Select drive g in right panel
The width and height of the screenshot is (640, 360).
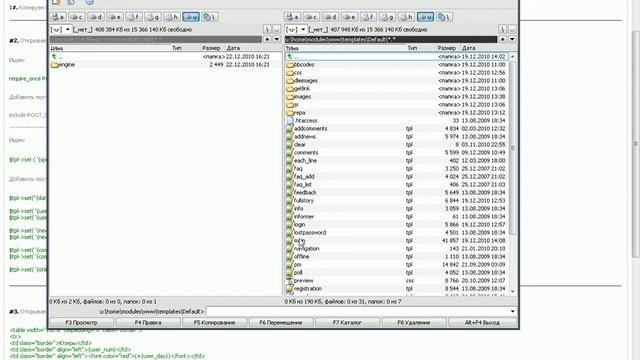pyautogui.click(x=387, y=17)
